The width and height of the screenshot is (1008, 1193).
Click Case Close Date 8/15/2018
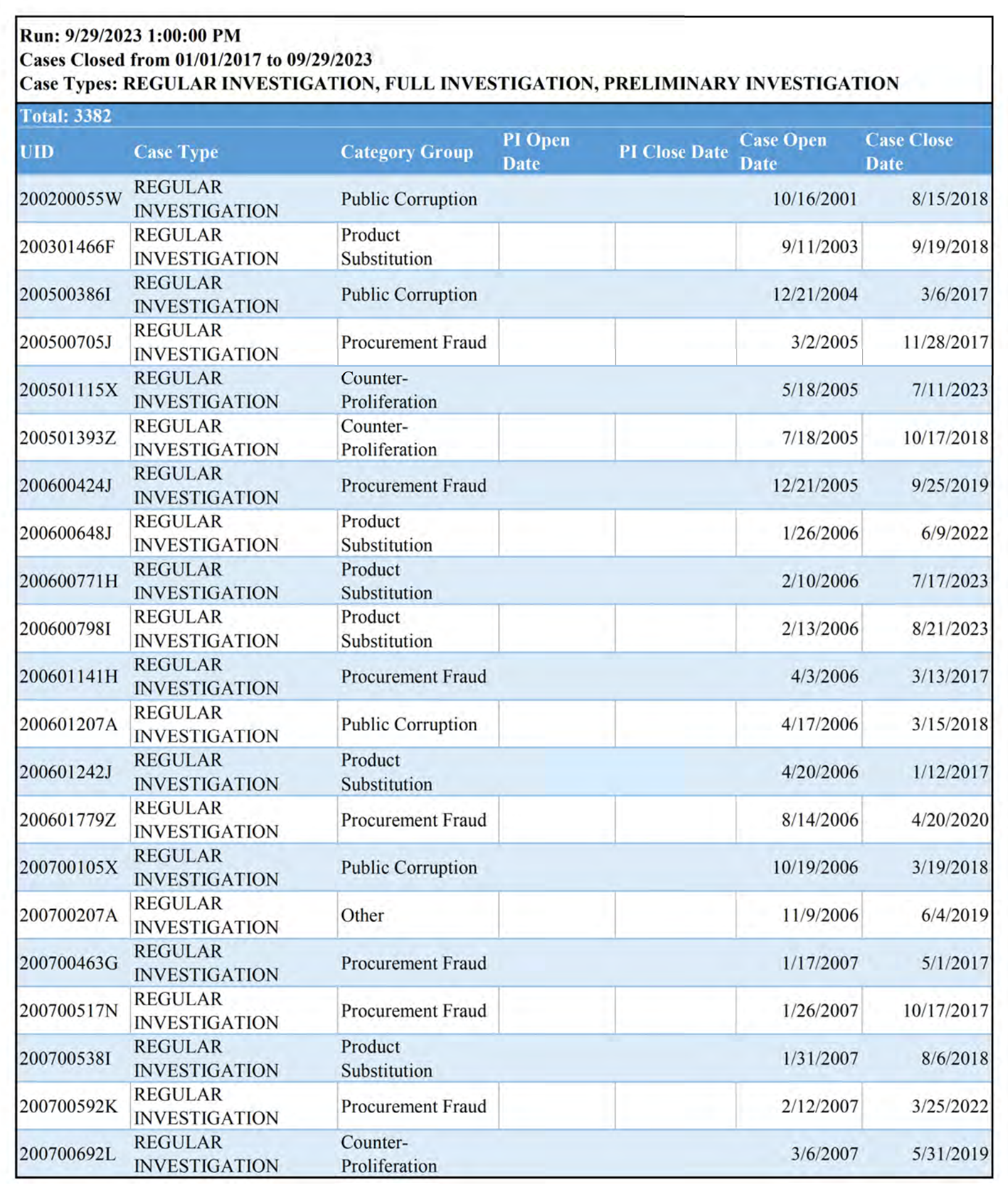(x=950, y=199)
